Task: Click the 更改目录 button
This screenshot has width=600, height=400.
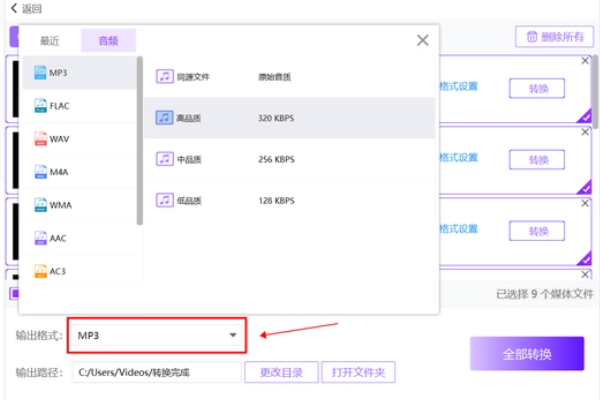Action: point(281,373)
